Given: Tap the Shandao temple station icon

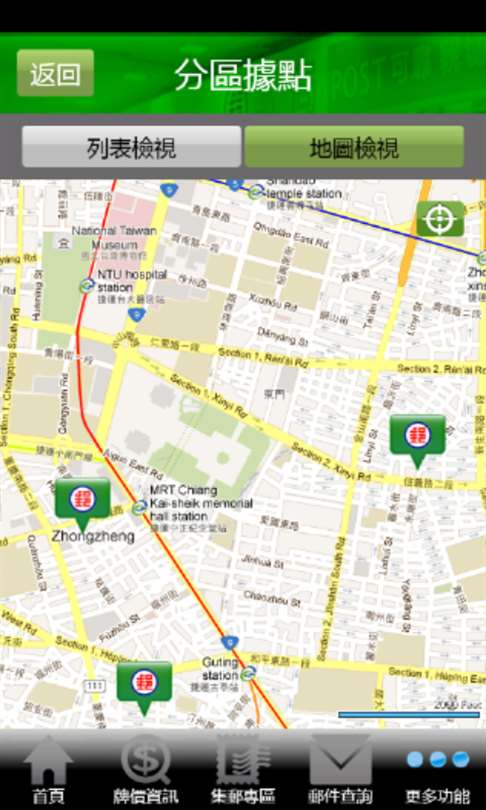Looking at the screenshot, I should click(x=255, y=193).
